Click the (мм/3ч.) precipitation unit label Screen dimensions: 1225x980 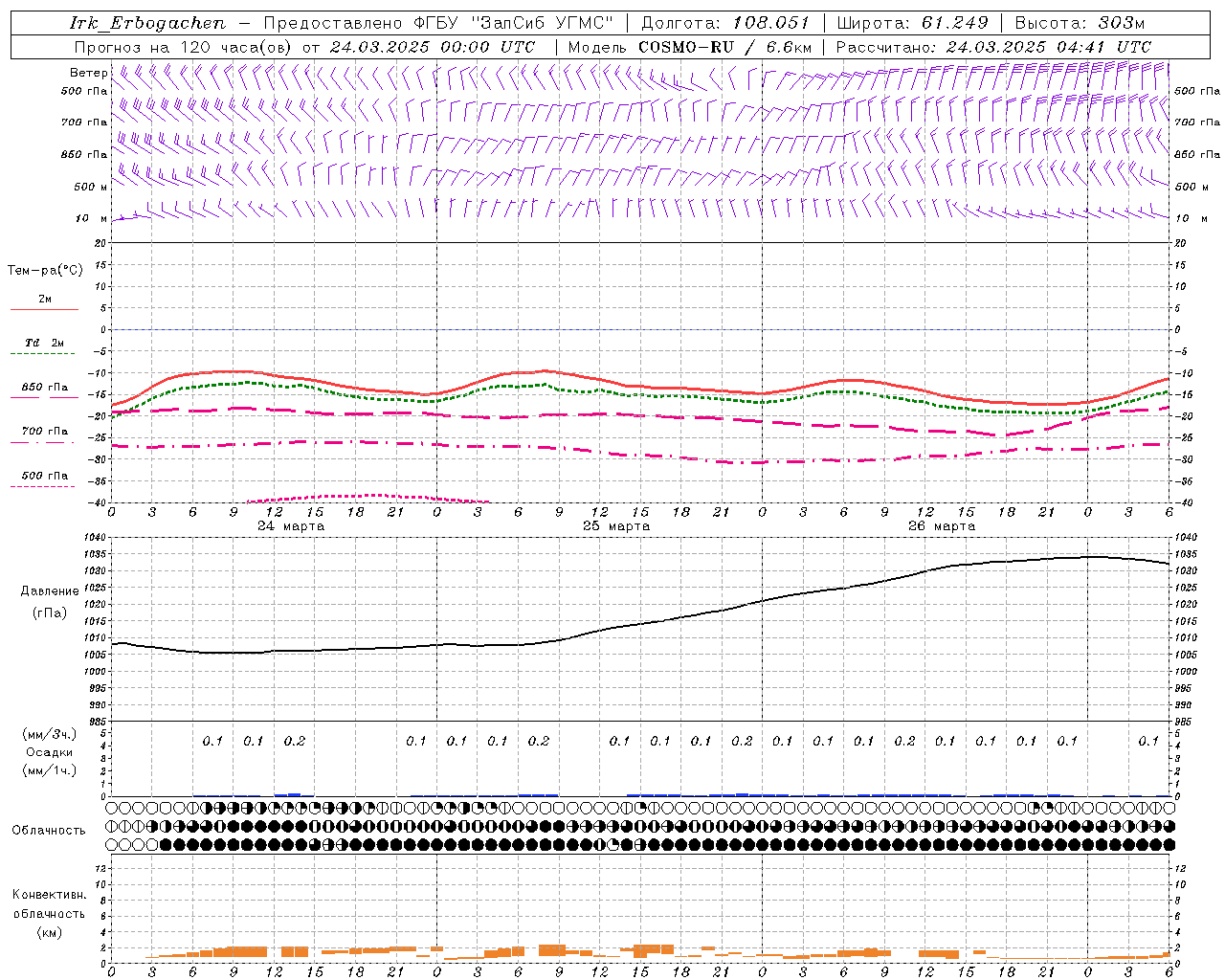tap(50, 735)
